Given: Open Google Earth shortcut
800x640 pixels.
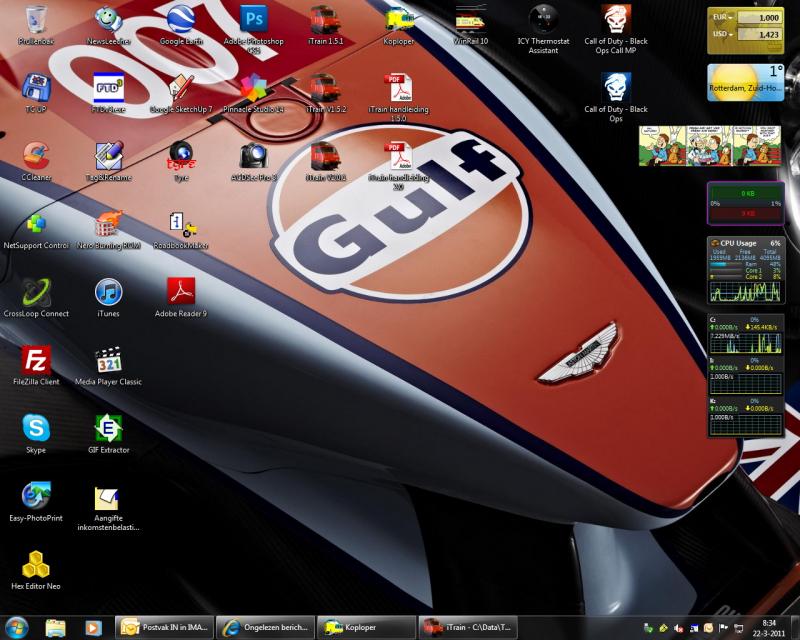Looking at the screenshot, I should [x=181, y=24].
